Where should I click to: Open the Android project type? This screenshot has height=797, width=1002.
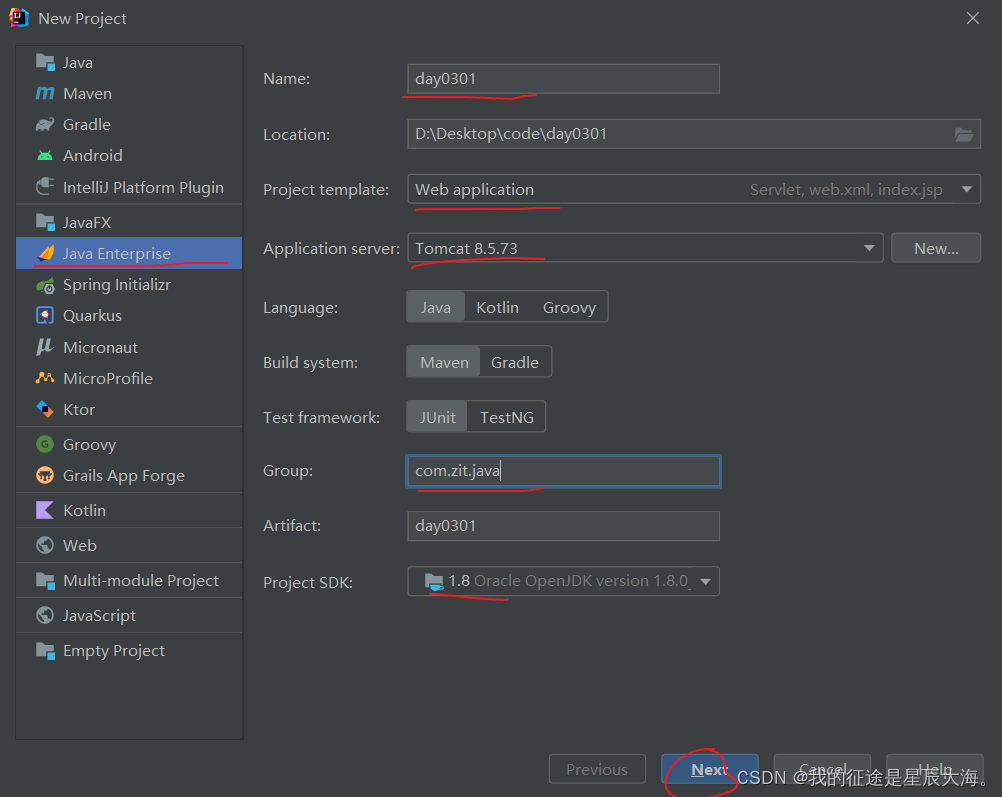(x=90, y=156)
